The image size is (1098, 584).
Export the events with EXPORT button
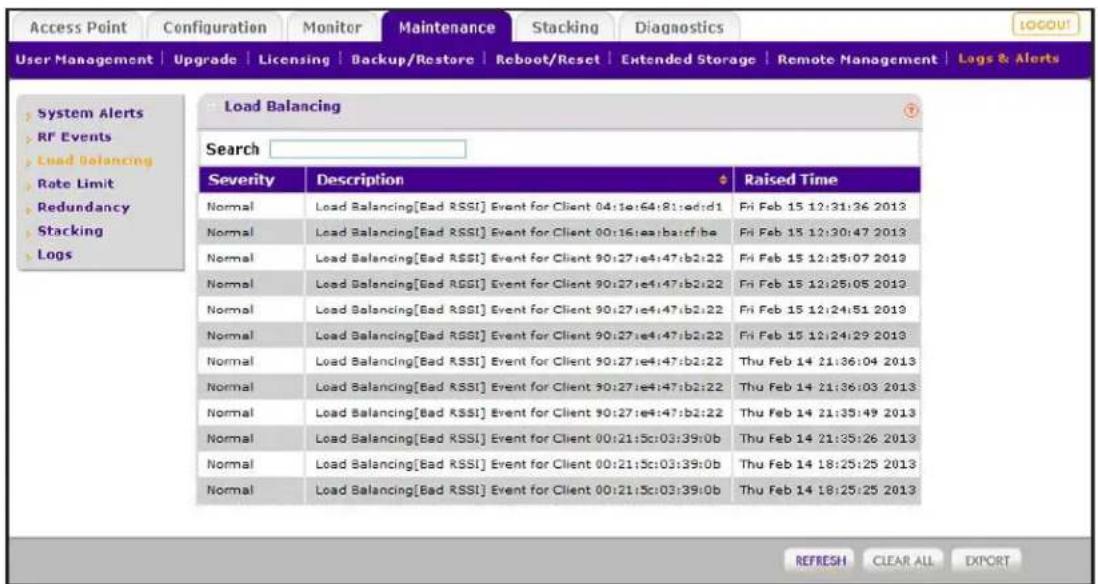[x=987, y=561]
